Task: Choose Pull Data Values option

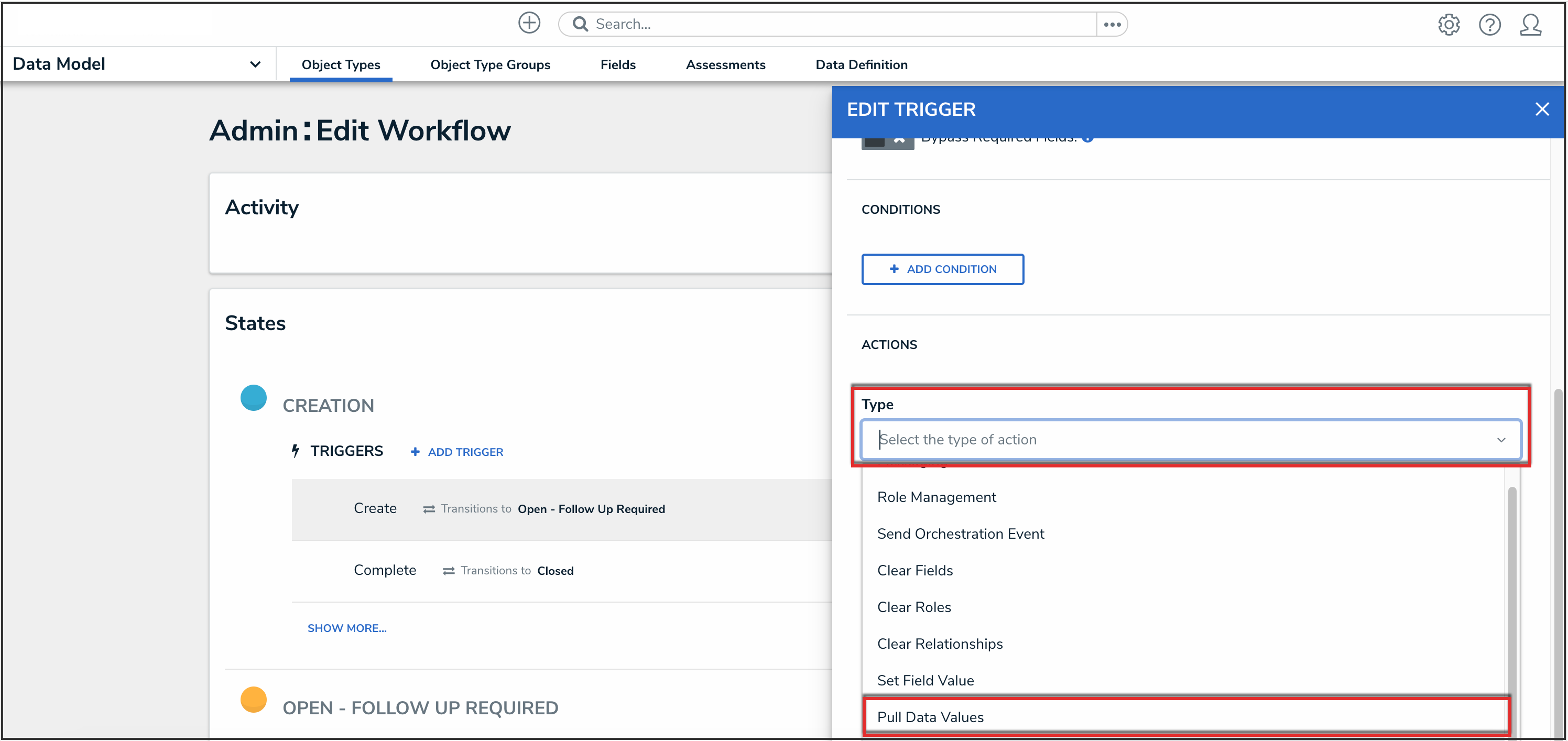Action: tap(930, 717)
